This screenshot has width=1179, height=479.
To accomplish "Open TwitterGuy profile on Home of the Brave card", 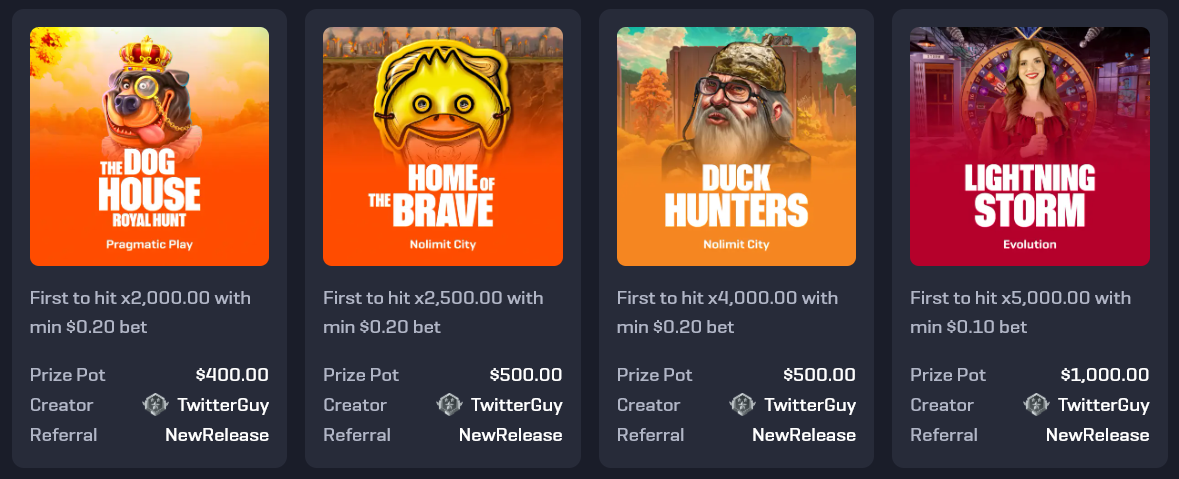I will [x=517, y=405].
